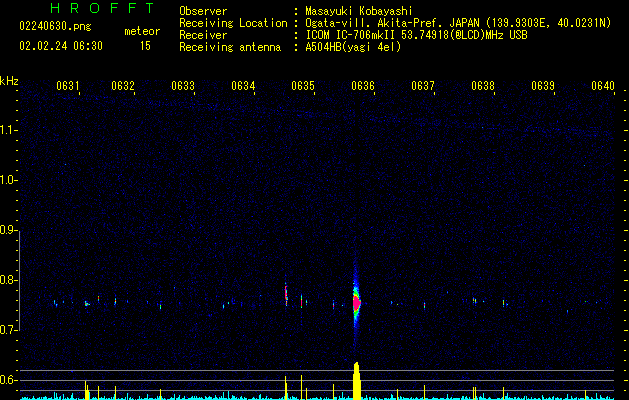This screenshot has width=629, height=400.
Task: Click the large meteor echo near 0636
Action: (356, 303)
